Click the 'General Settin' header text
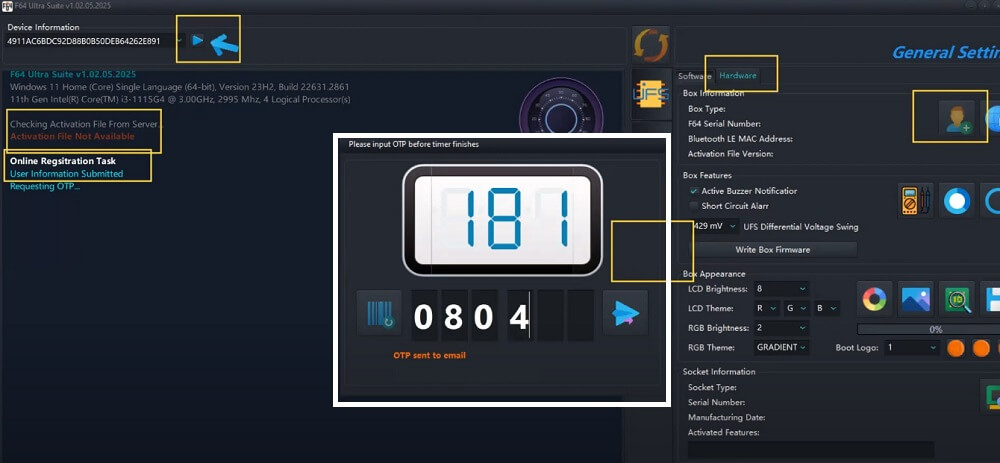The height and width of the screenshot is (463, 1000). pos(946,52)
